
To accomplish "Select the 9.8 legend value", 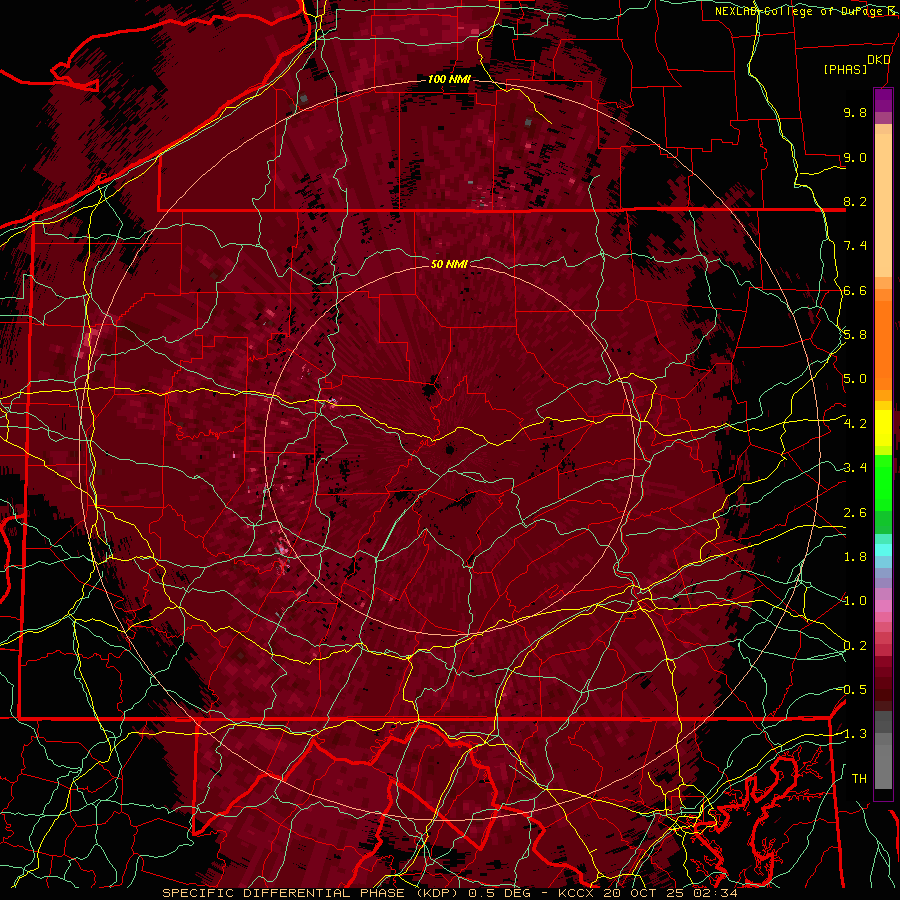I will (x=855, y=112).
